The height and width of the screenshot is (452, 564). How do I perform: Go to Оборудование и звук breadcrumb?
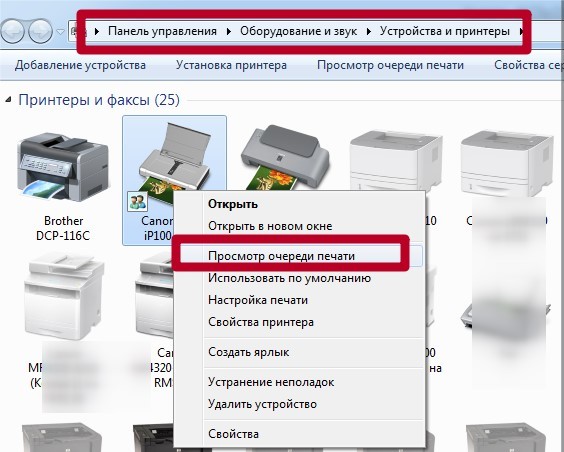coord(299,31)
